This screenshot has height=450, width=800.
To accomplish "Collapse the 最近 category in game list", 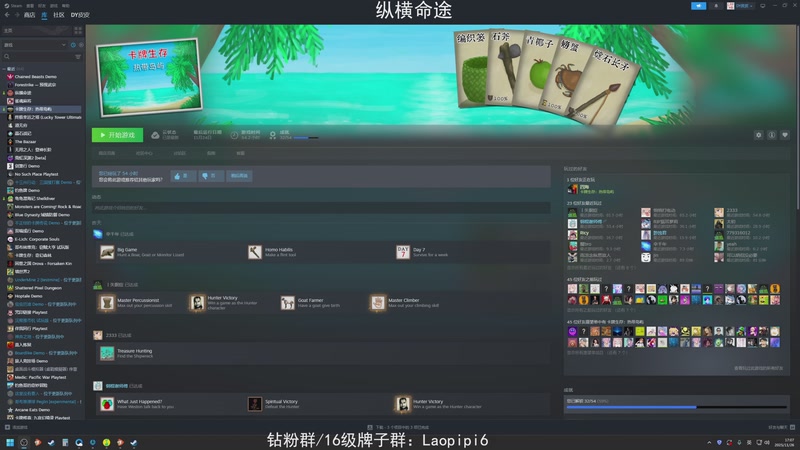I will (5, 68).
